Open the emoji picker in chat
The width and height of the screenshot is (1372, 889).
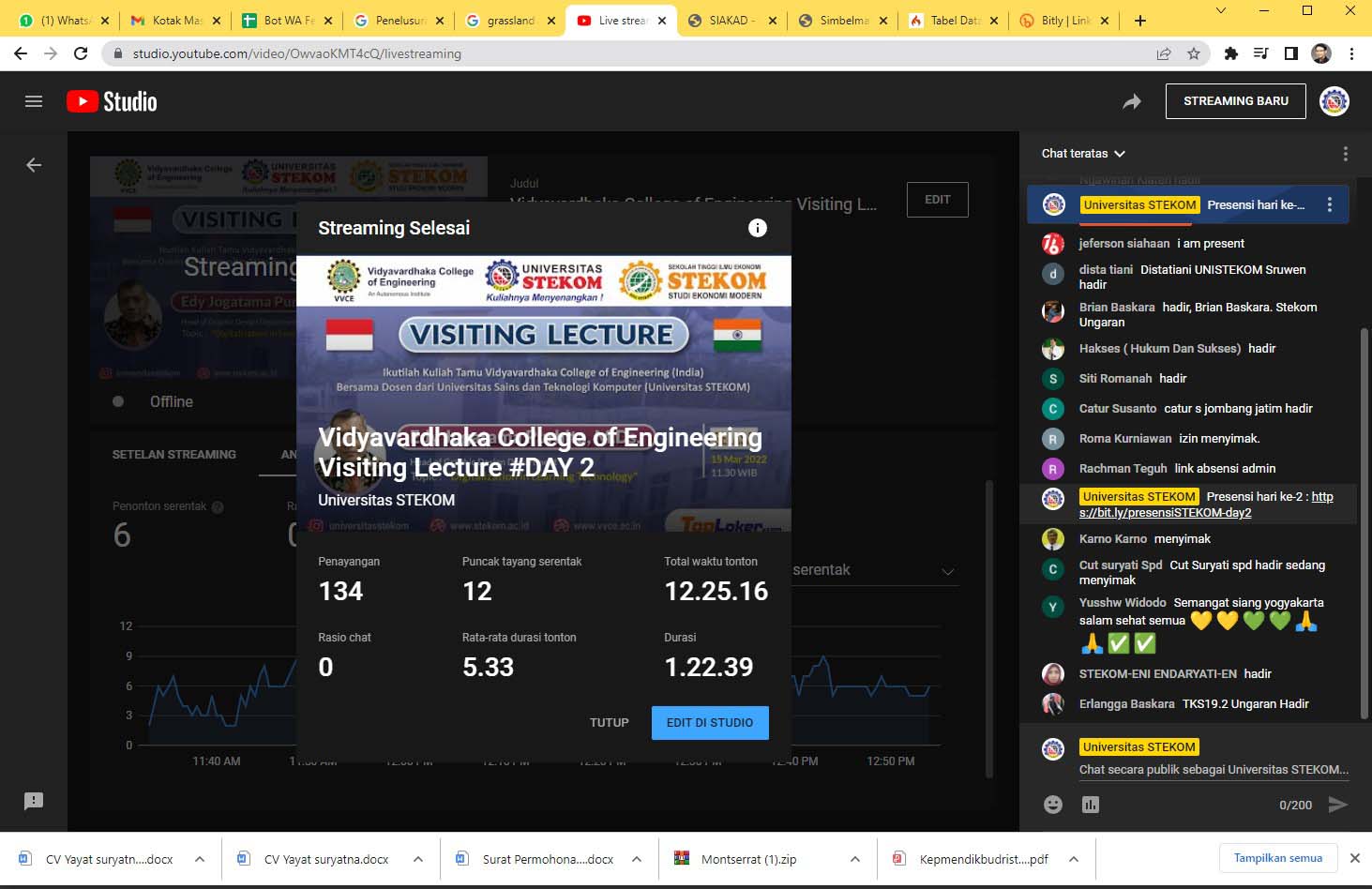pos(1053,805)
